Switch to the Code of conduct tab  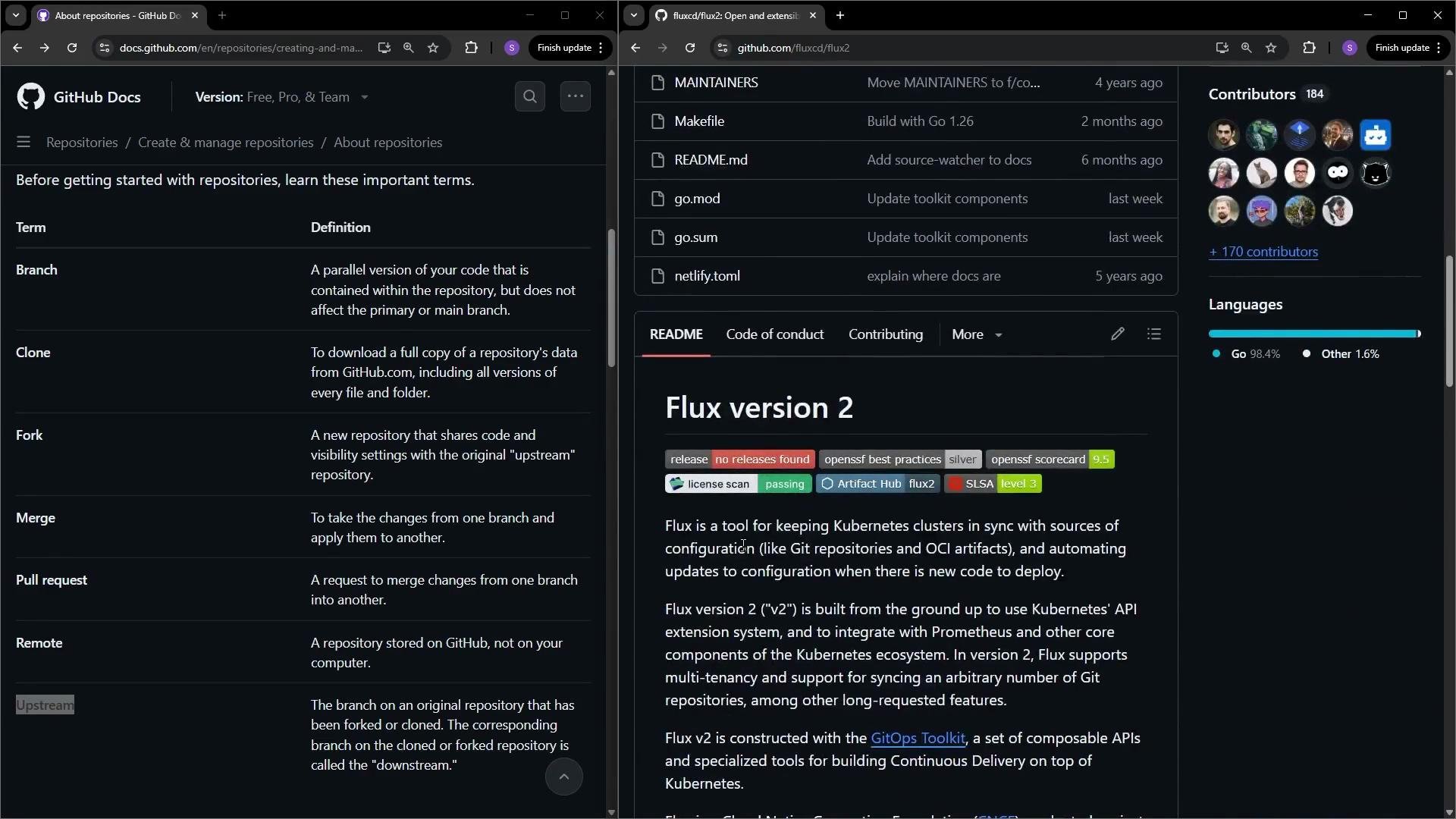pyautogui.click(x=775, y=334)
